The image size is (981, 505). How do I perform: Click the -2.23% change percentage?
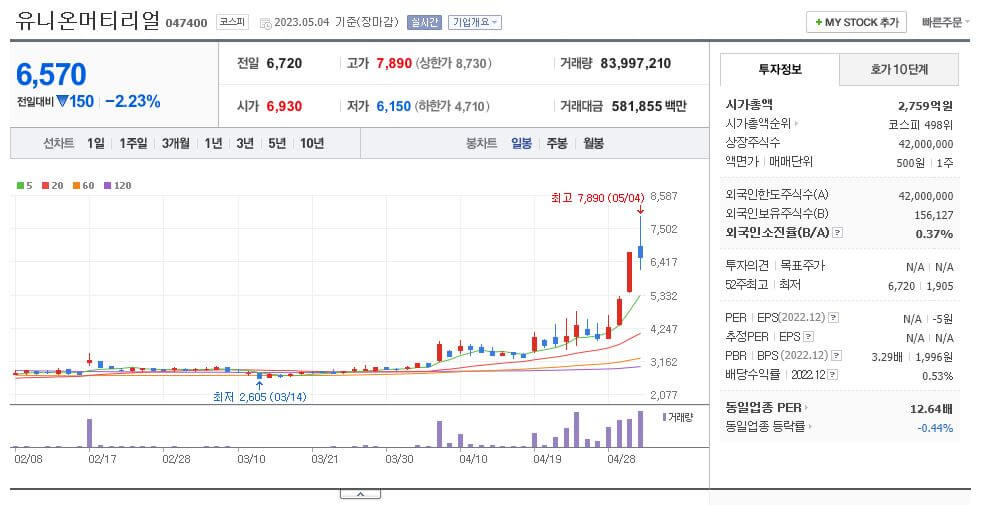[133, 101]
